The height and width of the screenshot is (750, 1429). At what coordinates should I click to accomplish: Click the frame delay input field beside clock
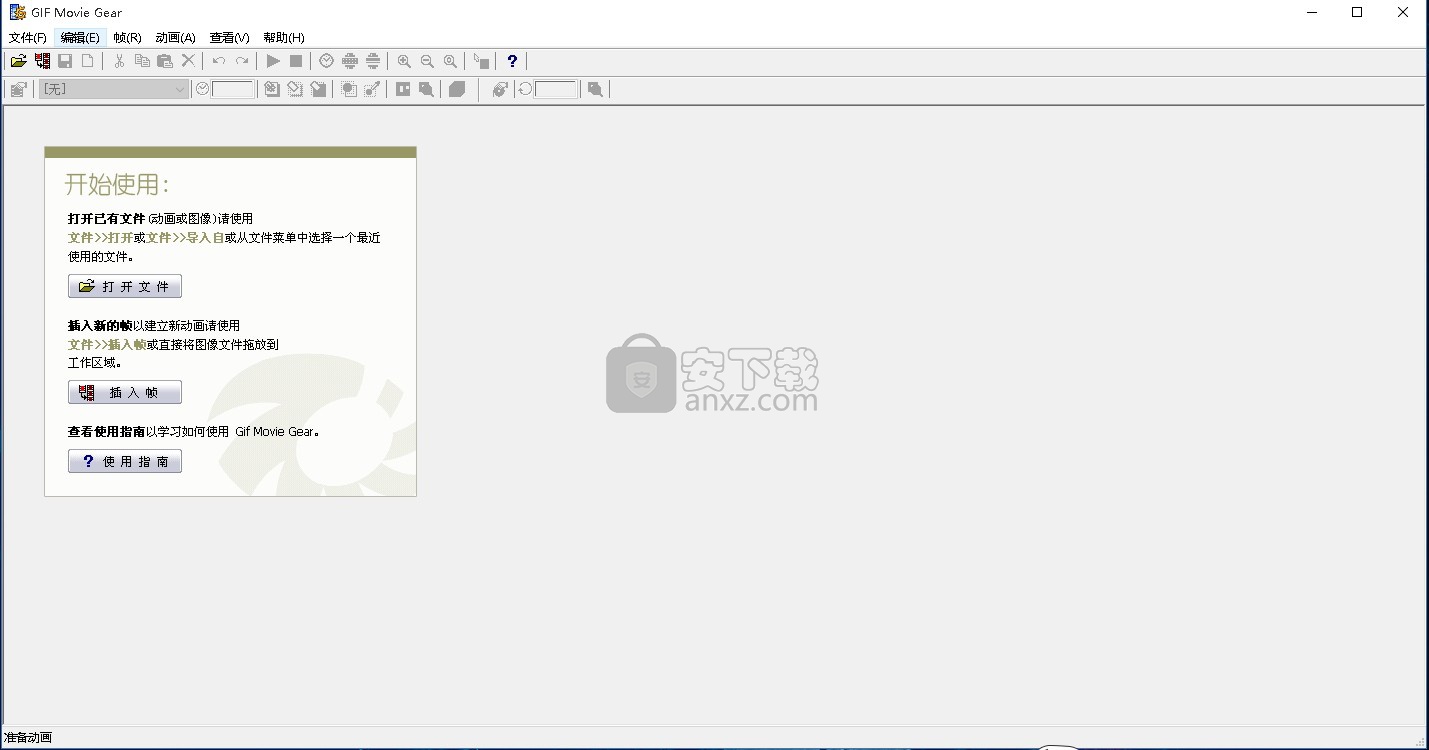[233, 89]
